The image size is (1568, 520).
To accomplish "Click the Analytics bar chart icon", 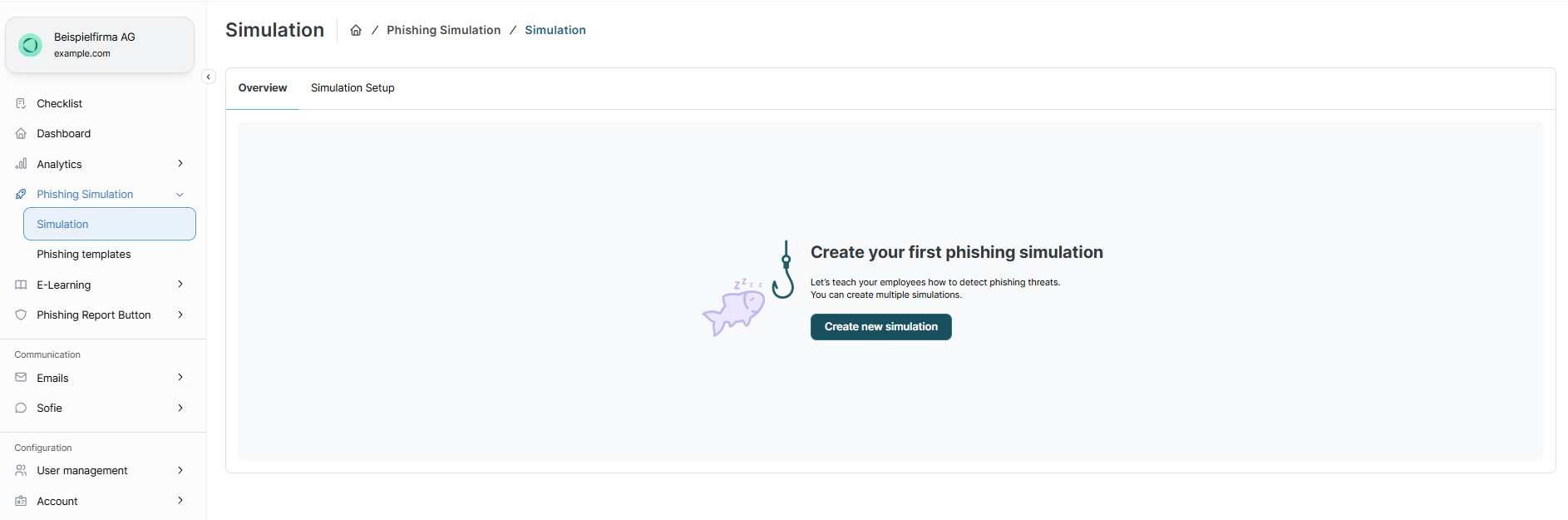I will (x=21, y=164).
